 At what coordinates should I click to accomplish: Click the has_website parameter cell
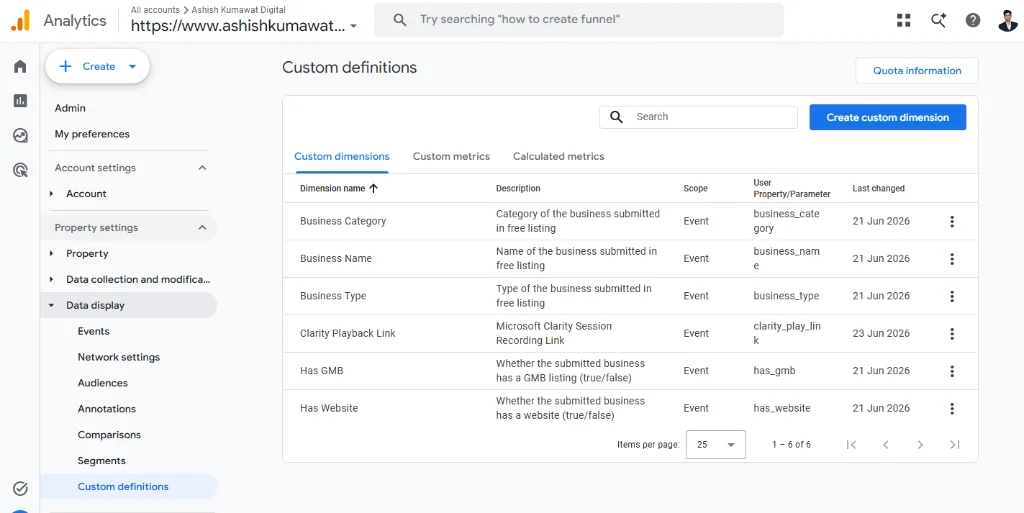click(x=782, y=409)
